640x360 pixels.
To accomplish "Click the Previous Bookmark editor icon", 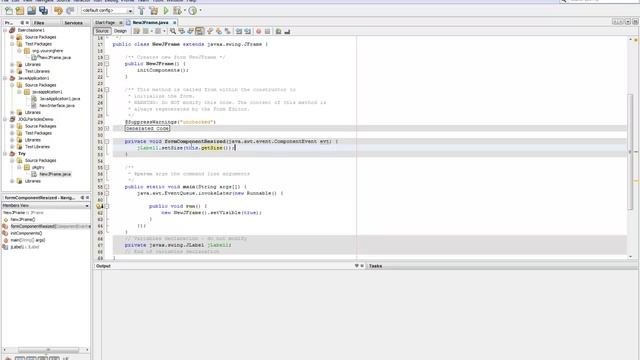I will [x=210, y=31].
